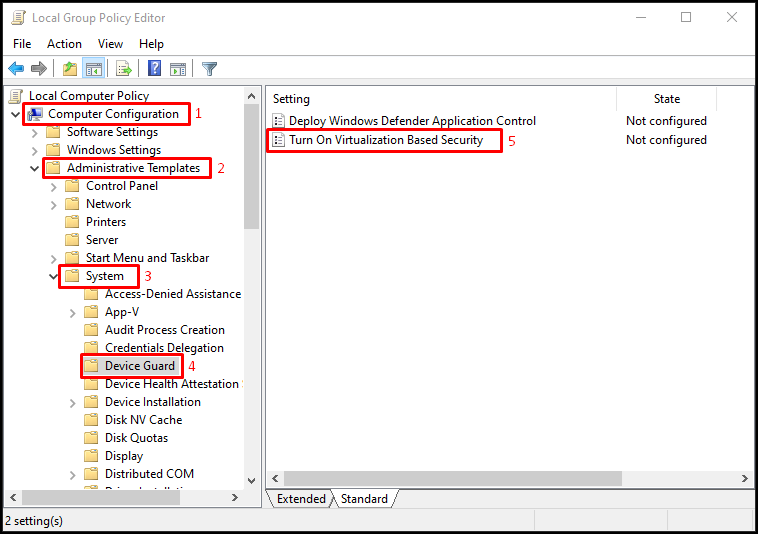Viewport: 758px width, 534px height.
Task: Click the Computer Configuration computer icon
Action: coord(35,114)
